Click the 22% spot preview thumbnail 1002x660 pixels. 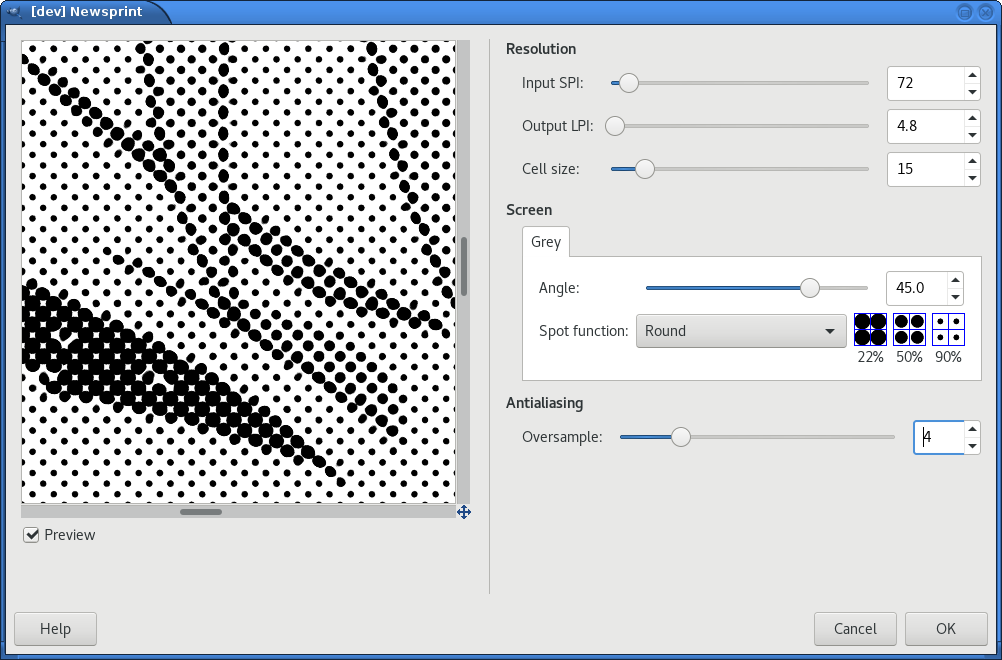870,330
